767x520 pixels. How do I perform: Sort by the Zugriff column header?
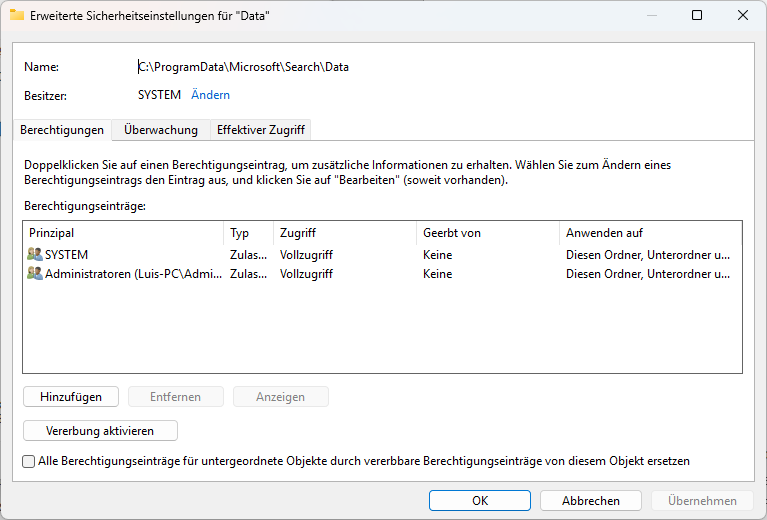pyautogui.click(x=345, y=233)
